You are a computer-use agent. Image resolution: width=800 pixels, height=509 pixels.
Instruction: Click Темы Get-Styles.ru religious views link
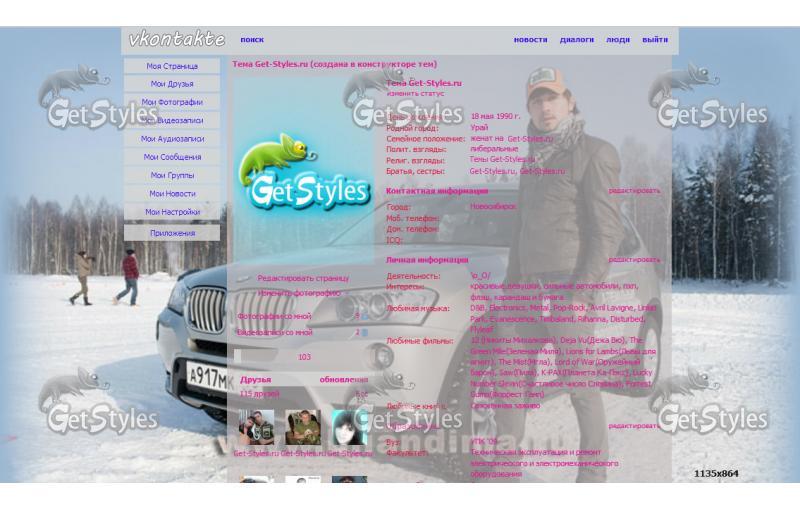[503, 160]
